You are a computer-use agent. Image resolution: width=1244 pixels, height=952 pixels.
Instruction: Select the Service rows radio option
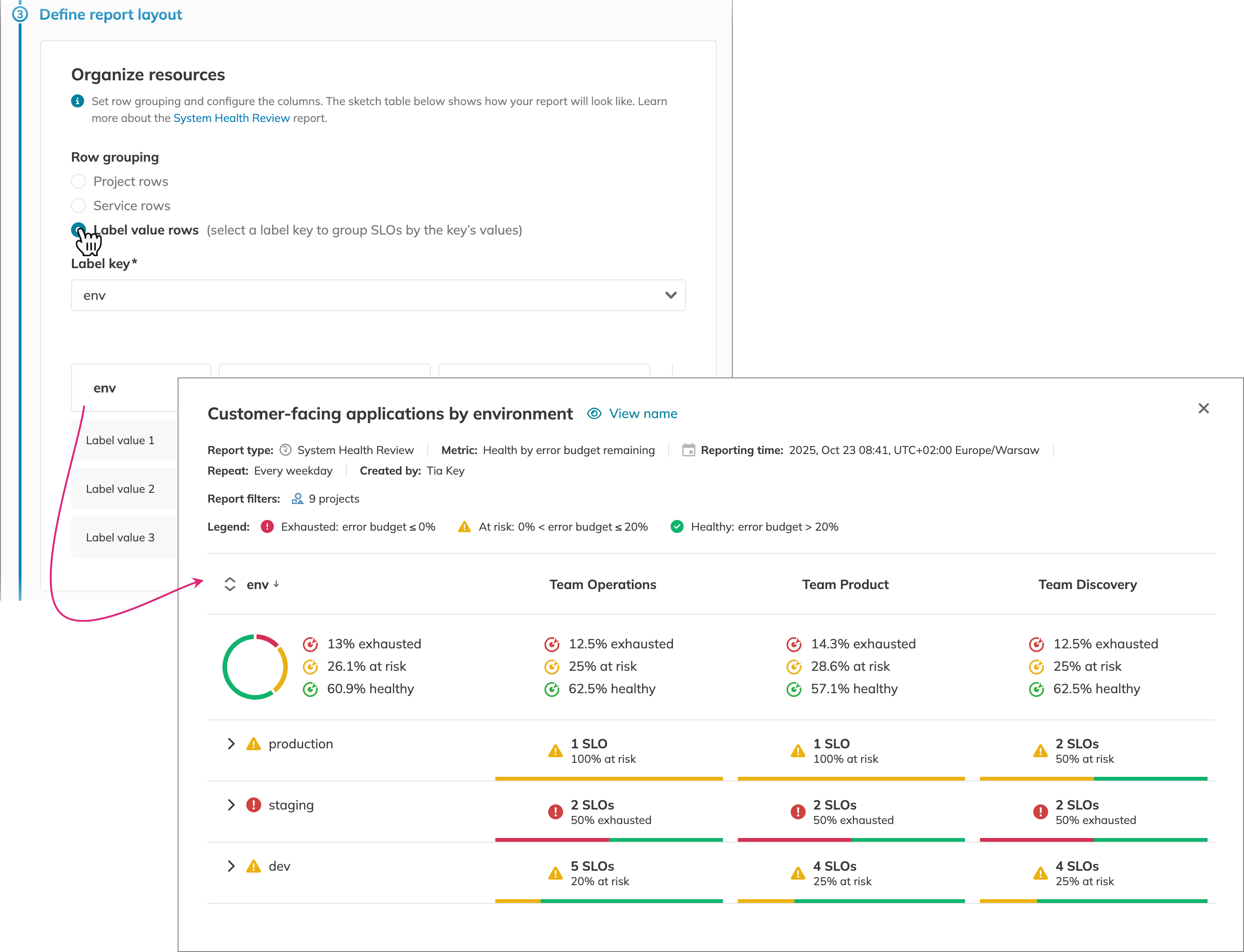[79, 206]
